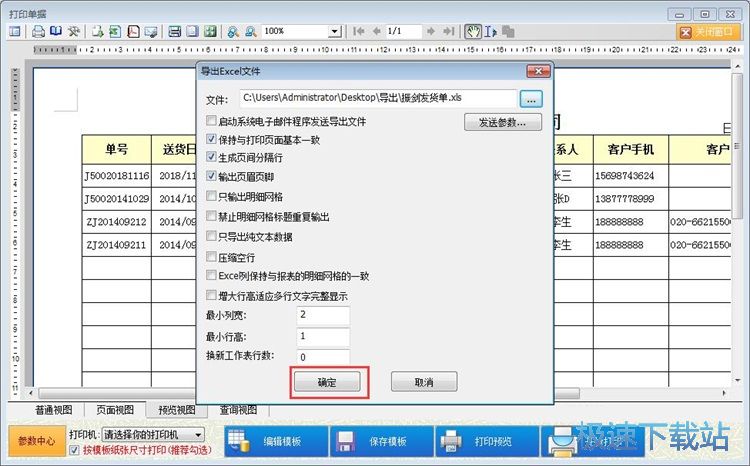This screenshot has width=750, height=466.
Task: Click the second search/find-next icon
Action: pos(251,32)
